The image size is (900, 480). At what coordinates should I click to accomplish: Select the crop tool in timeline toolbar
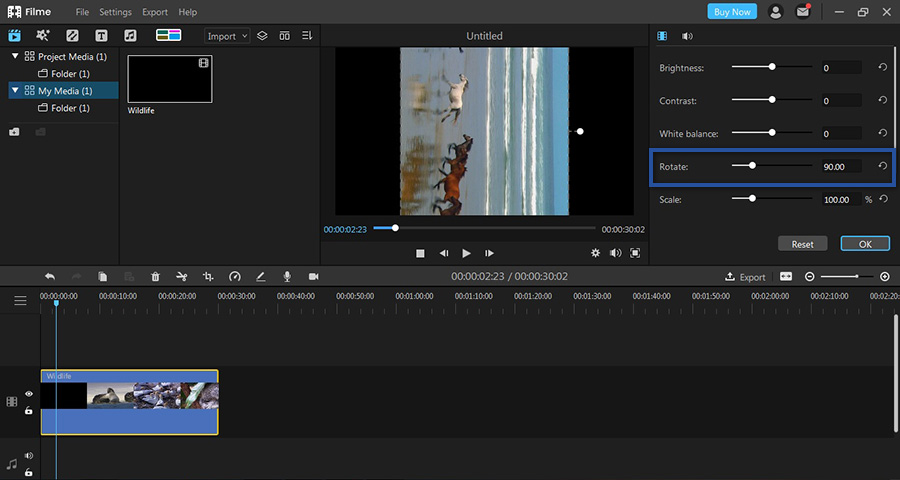click(x=208, y=277)
